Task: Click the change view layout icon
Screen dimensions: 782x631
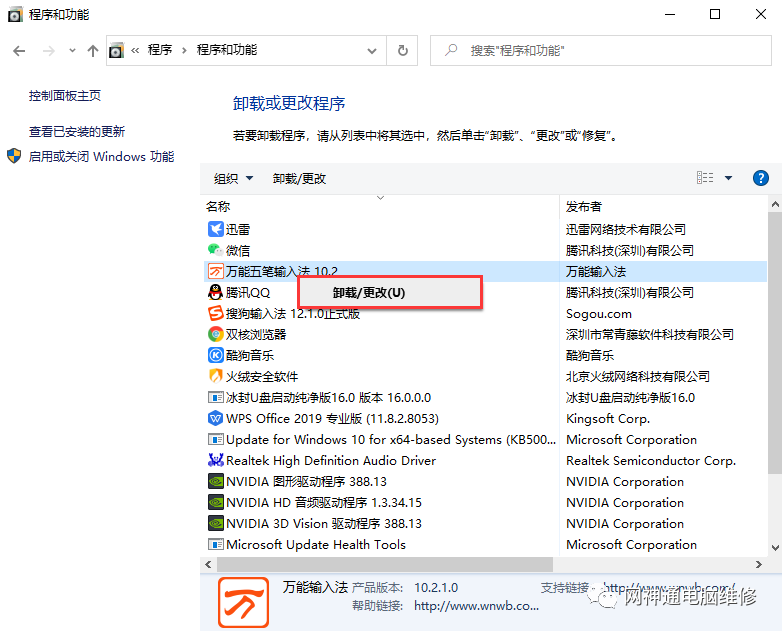Action: pos(705,178)
